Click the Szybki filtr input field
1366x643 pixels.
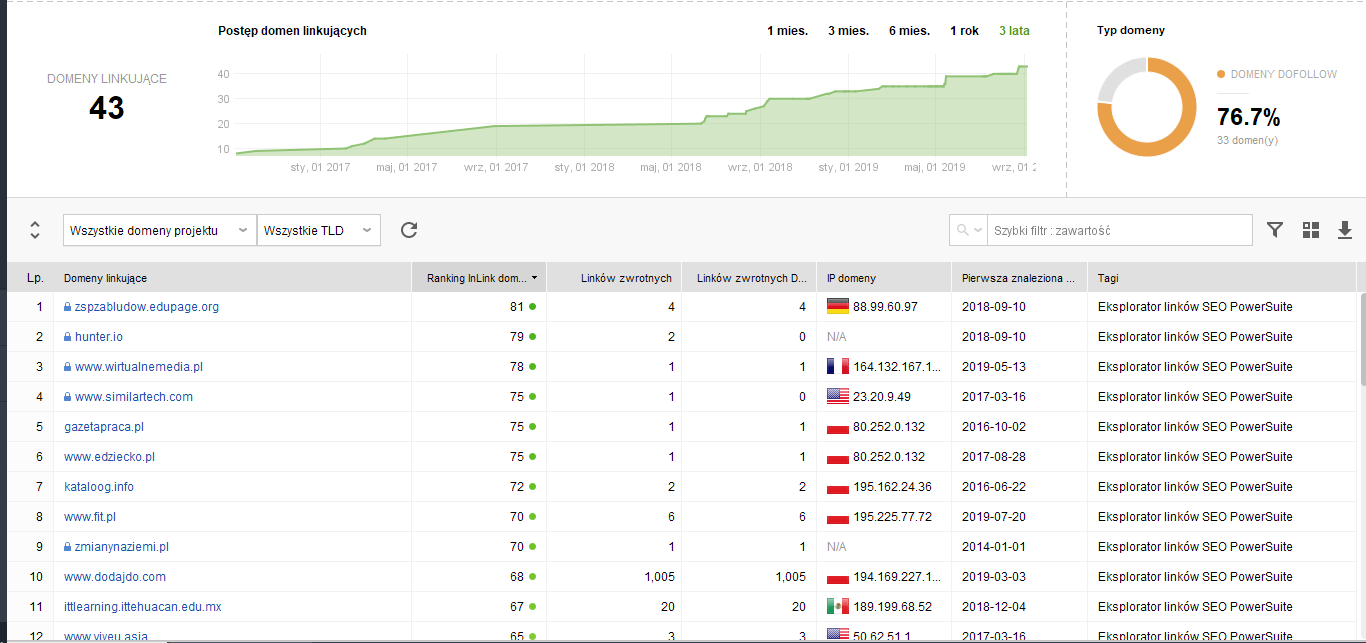point(1119,230)
